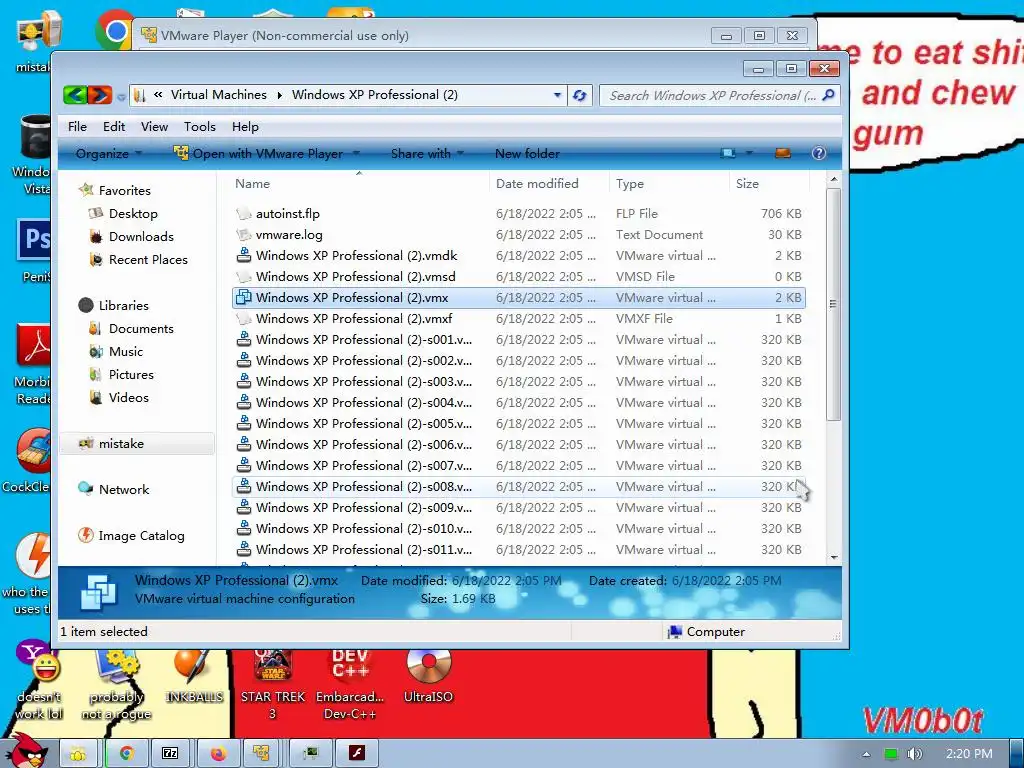
Task: Click the volume speaker tray icon
Action: tap(915, 754)
